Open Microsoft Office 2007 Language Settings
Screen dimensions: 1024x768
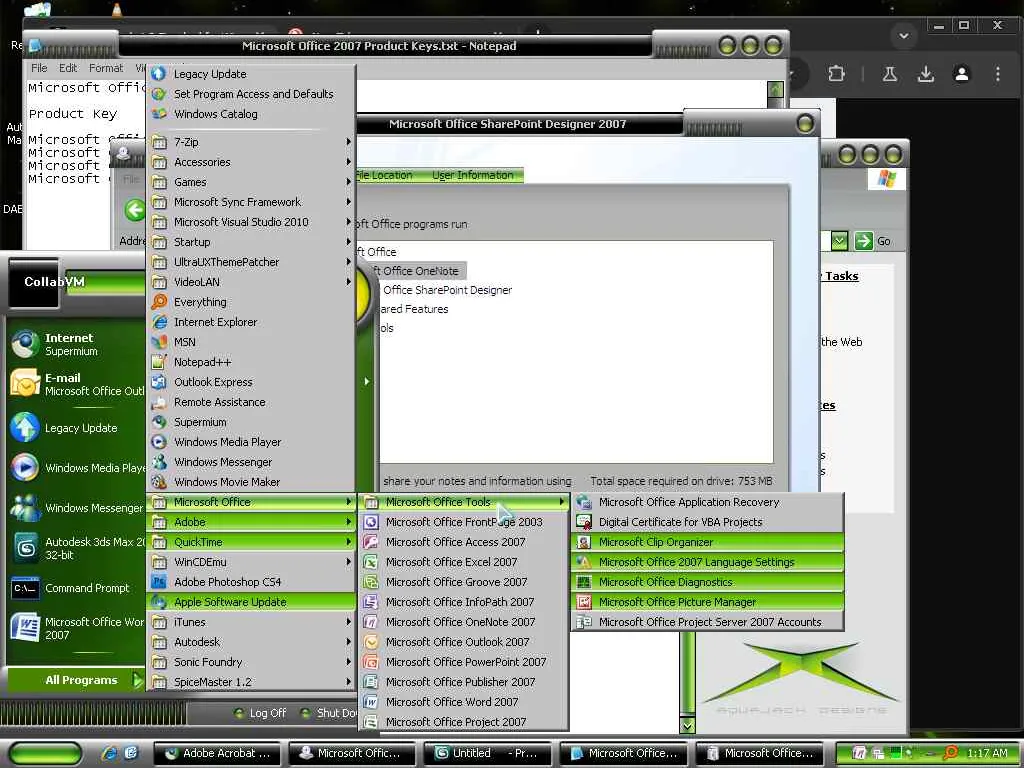[x=708, y=562]
